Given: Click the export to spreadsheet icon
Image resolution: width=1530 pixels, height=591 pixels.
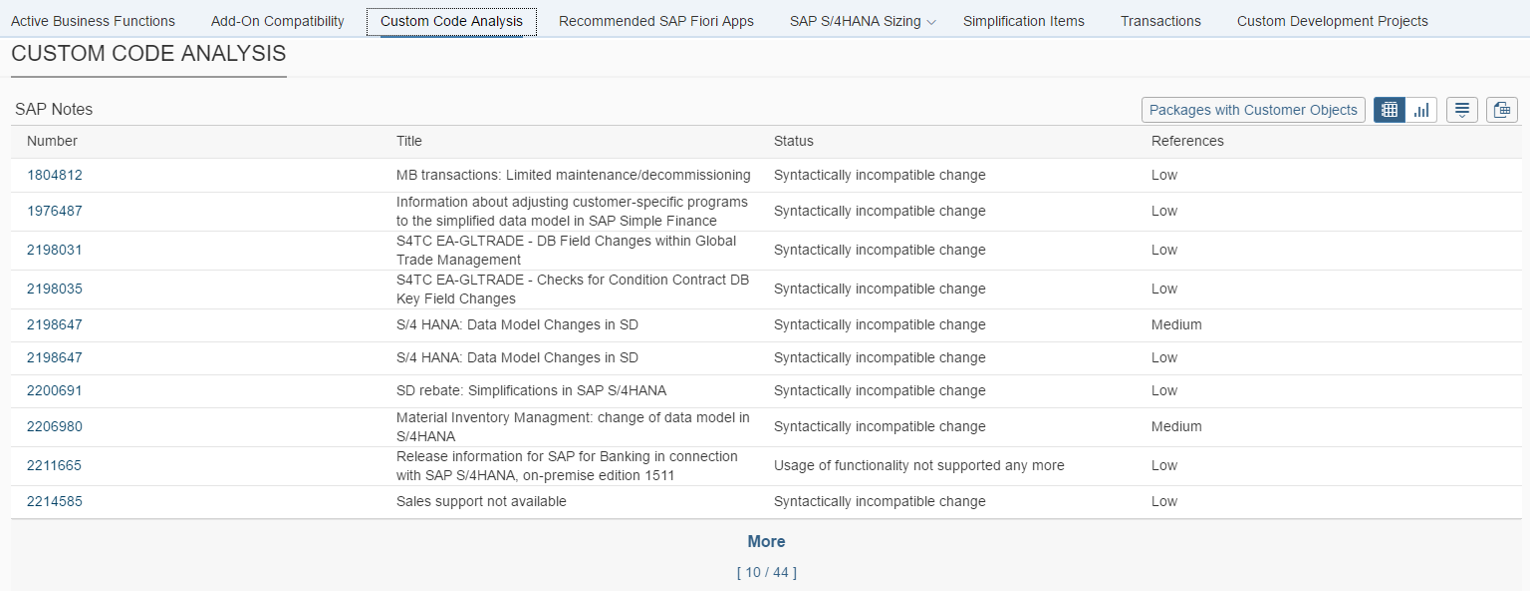Looking at the screenshot, I should [x=1502, y=110].
